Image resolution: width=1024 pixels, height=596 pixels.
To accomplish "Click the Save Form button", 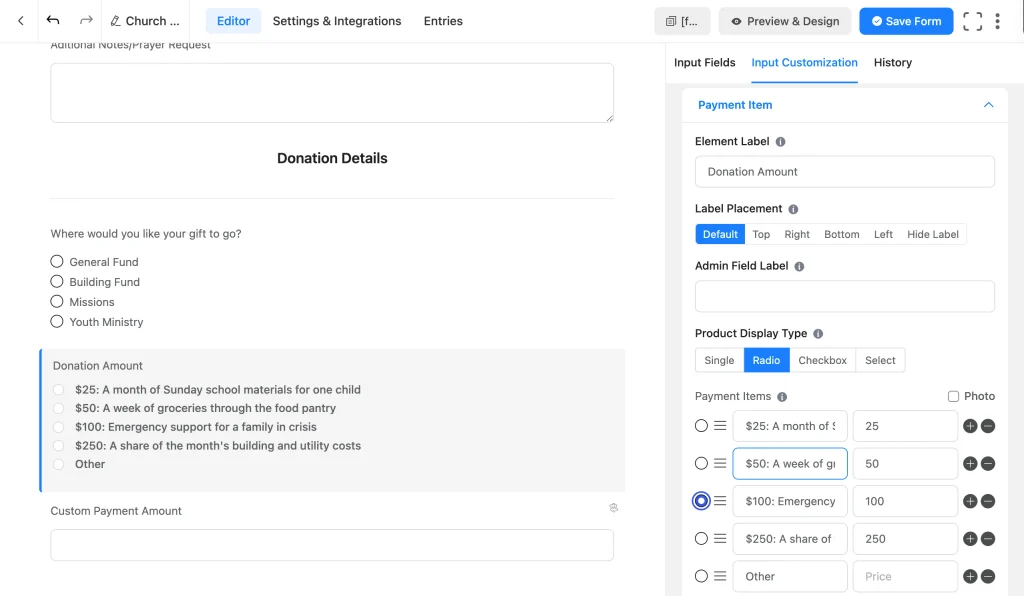I will tap(906, 21).
